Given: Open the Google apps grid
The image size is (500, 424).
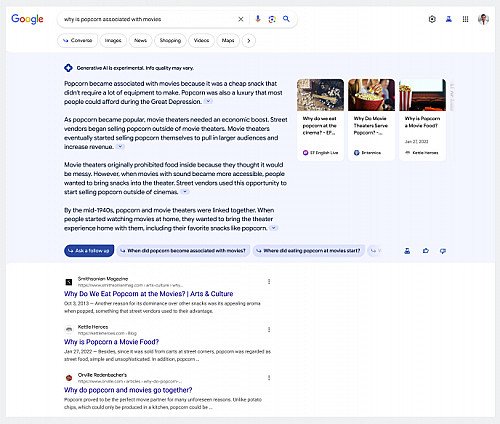Looking at the screenshot, I should click(x=465, y=19).
